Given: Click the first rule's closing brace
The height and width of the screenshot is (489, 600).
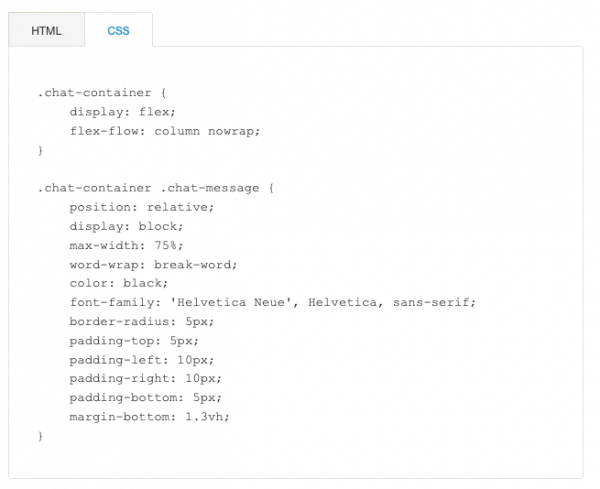Looking at the screenshot, I should point(41,150).
